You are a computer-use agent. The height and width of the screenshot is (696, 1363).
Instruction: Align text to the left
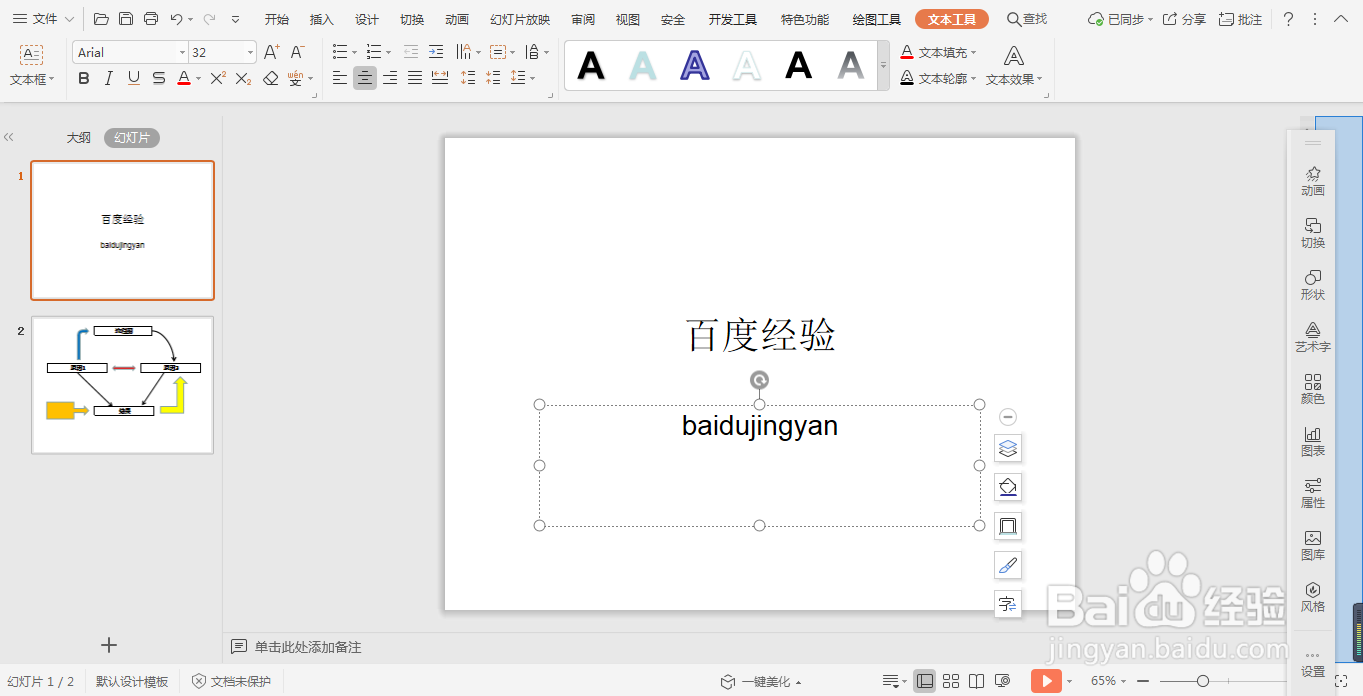pyautogui.click(x=340, y=78)
